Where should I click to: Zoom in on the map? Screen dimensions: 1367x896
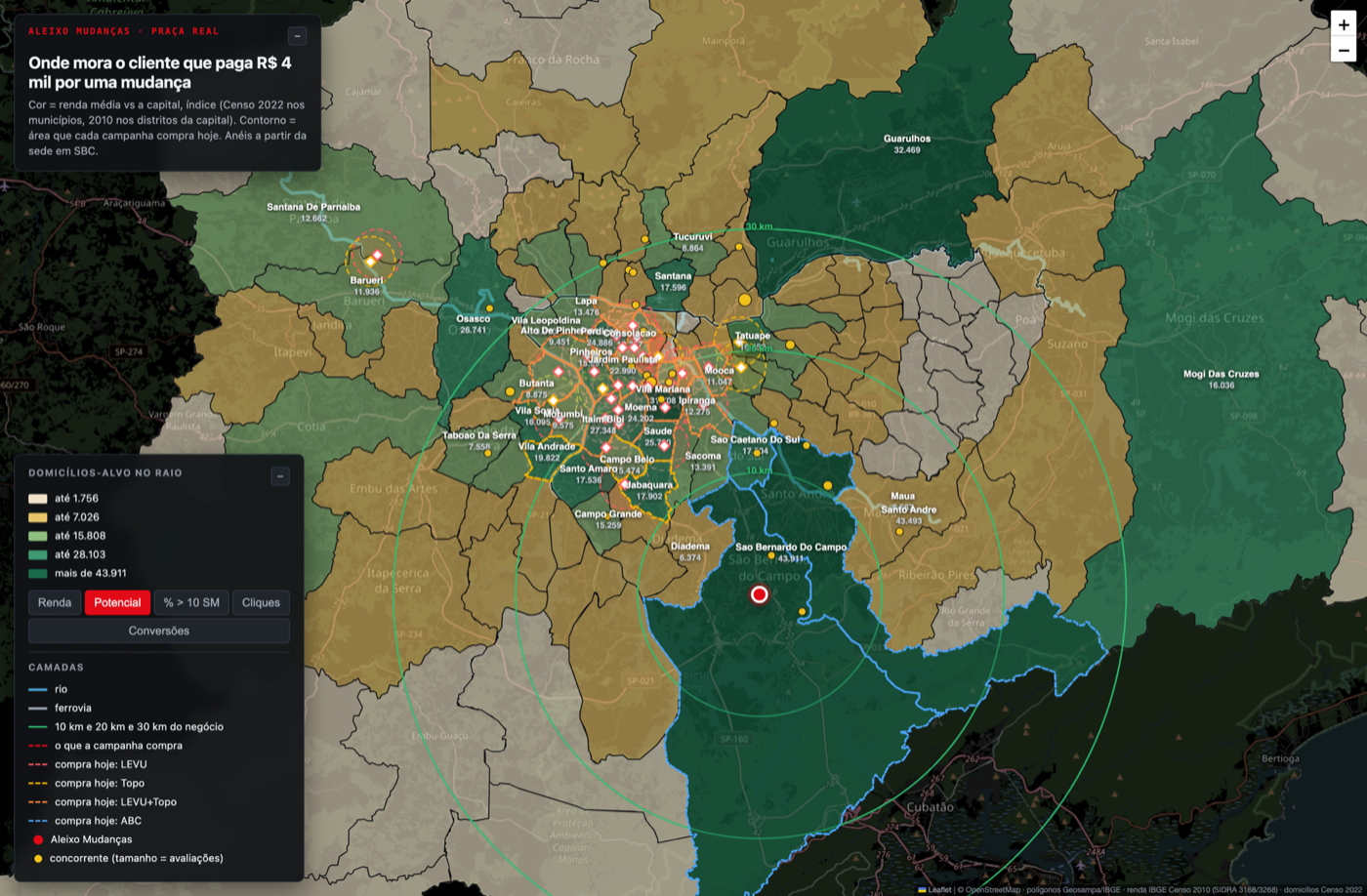pyautogui.click(x=1344, y=25)
